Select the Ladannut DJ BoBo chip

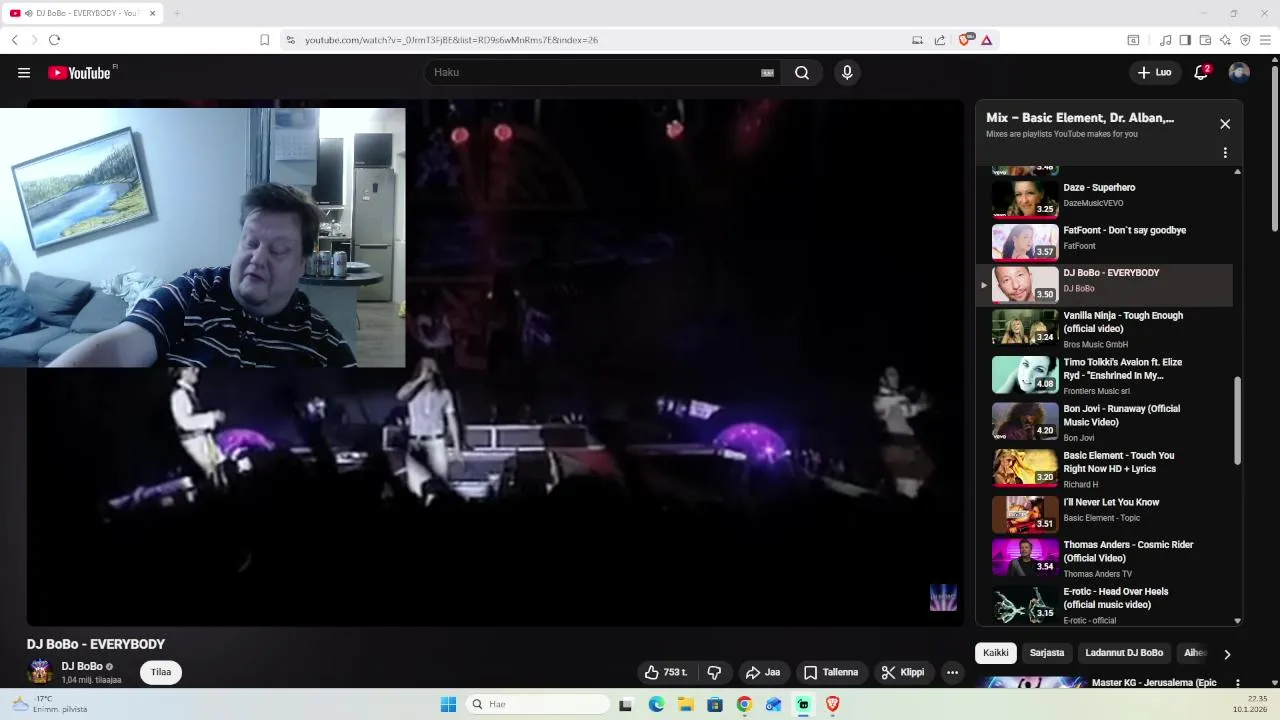pyautogui.click(x=1125, y=653)
